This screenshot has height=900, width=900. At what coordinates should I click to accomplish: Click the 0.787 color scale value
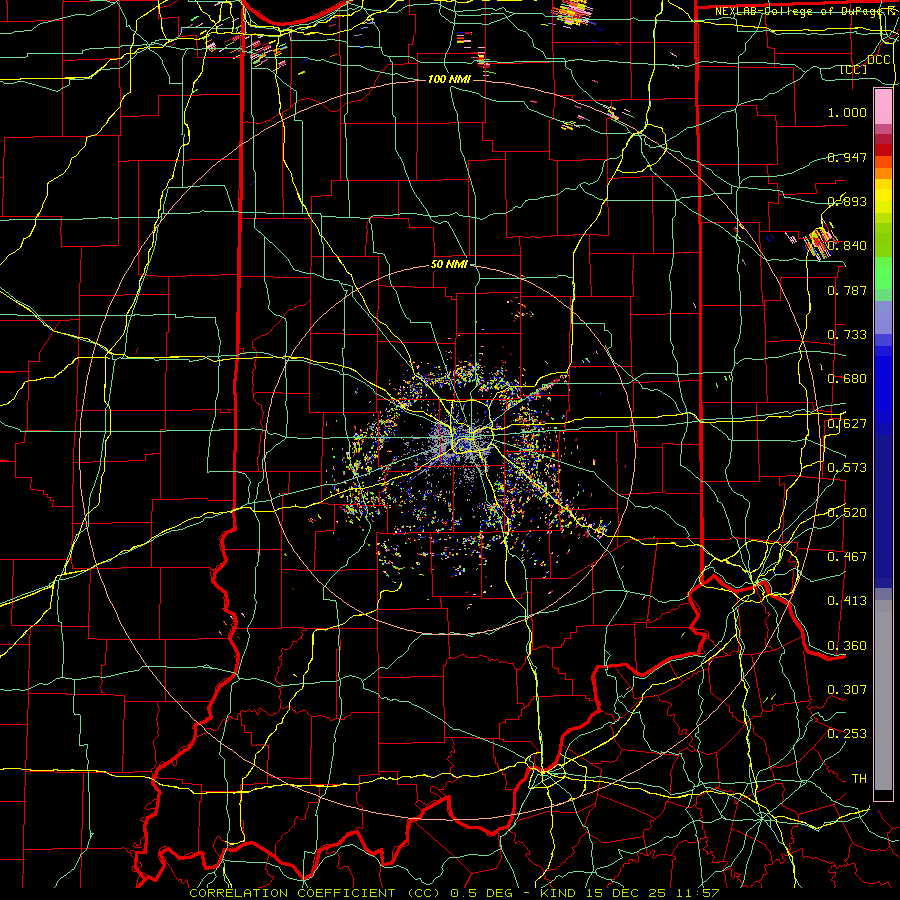[847, 290]
